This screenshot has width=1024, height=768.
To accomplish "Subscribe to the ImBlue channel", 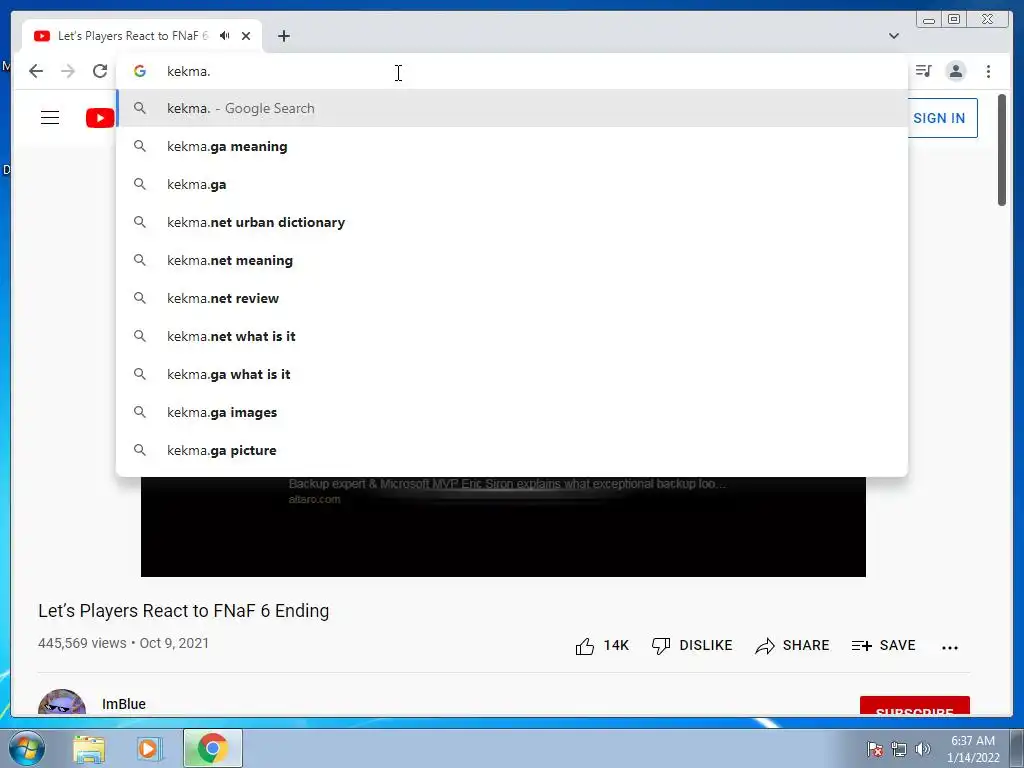I will tap(914, 706).
